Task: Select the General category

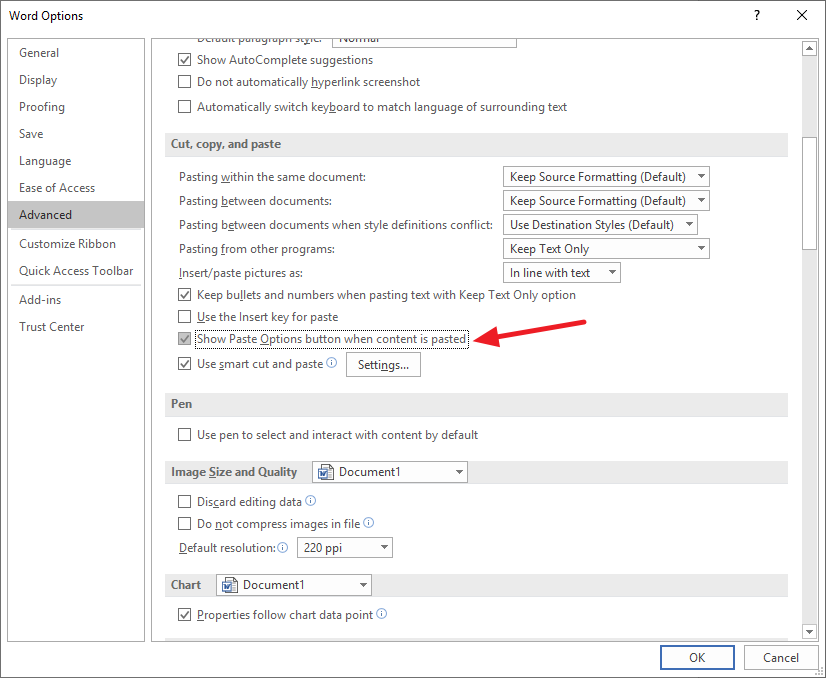Action: (76, 53)
